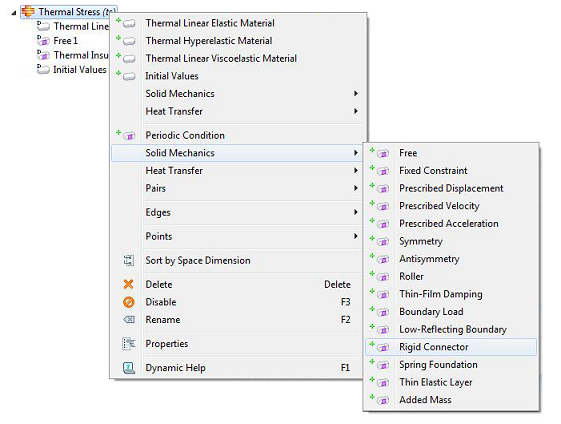561x424 pixels.
Task: Click the Thermal Stress physics node icon
Action: (x=28, y=11)
